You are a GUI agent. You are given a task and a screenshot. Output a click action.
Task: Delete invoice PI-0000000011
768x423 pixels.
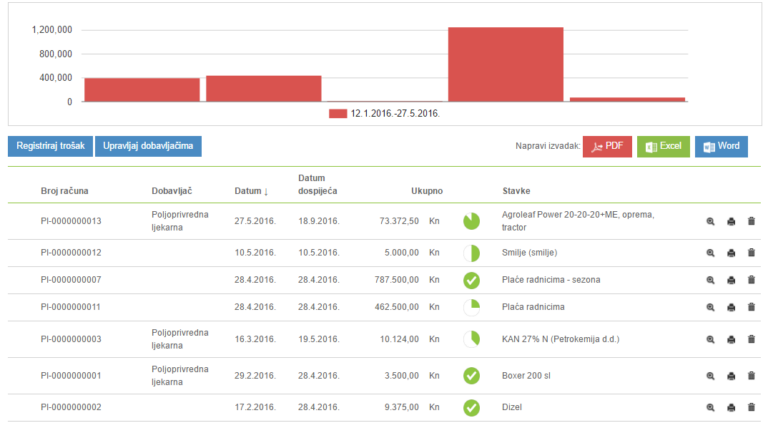coord(751,307)
